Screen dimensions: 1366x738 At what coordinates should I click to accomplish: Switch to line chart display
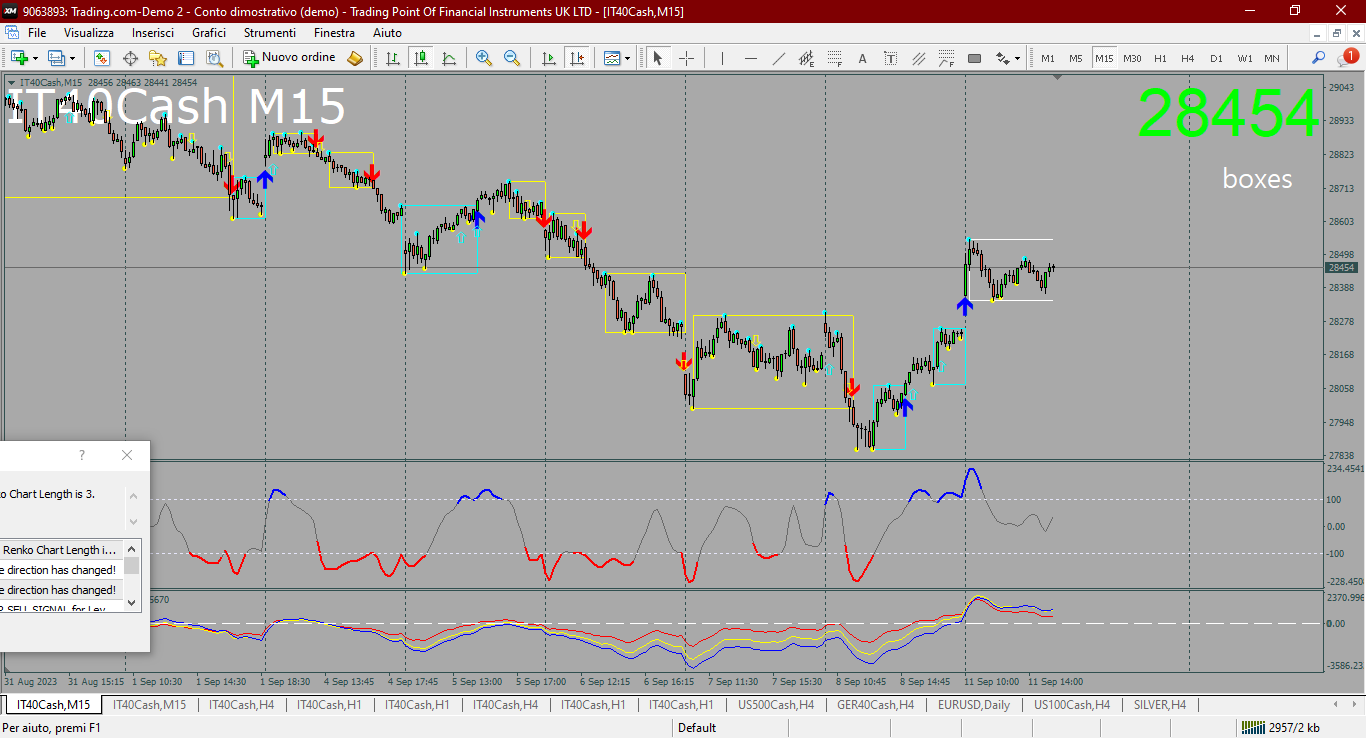(449, 58)
